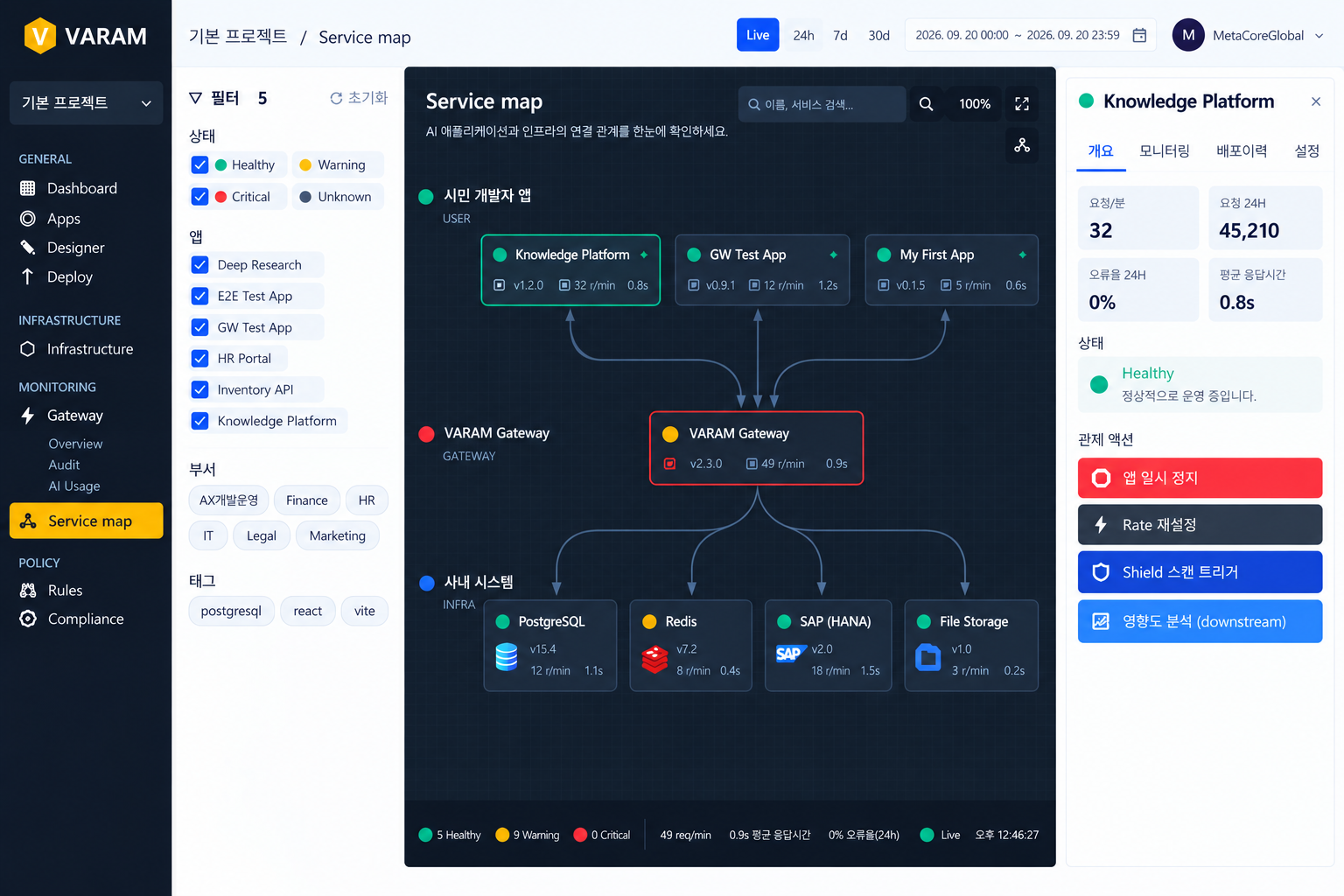The image size is (1344, 896).
Task: Switch to the 모니터링 tab
Action: [x=1164, y=150]
